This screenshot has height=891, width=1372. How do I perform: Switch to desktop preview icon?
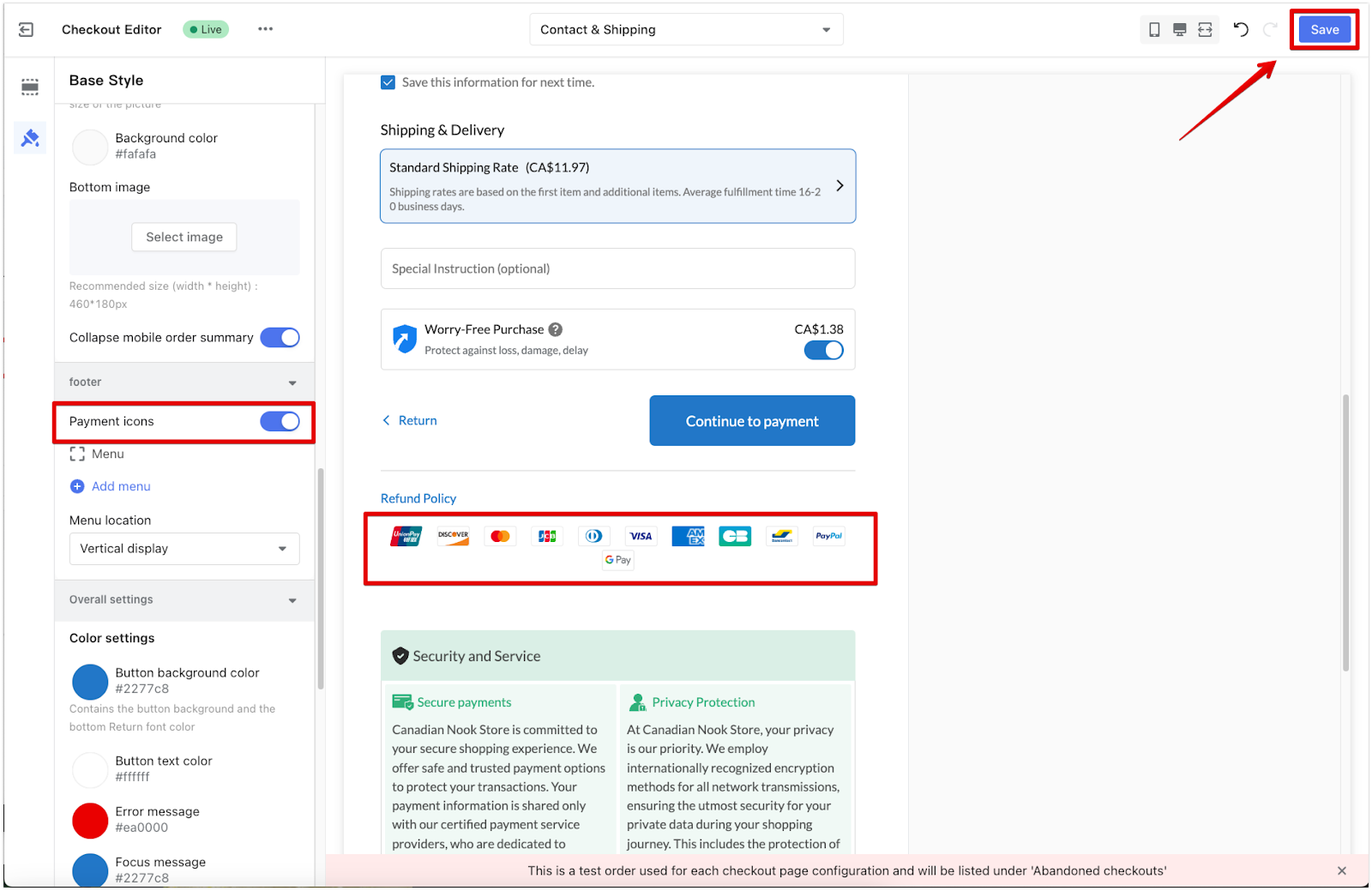[1179, 28]
